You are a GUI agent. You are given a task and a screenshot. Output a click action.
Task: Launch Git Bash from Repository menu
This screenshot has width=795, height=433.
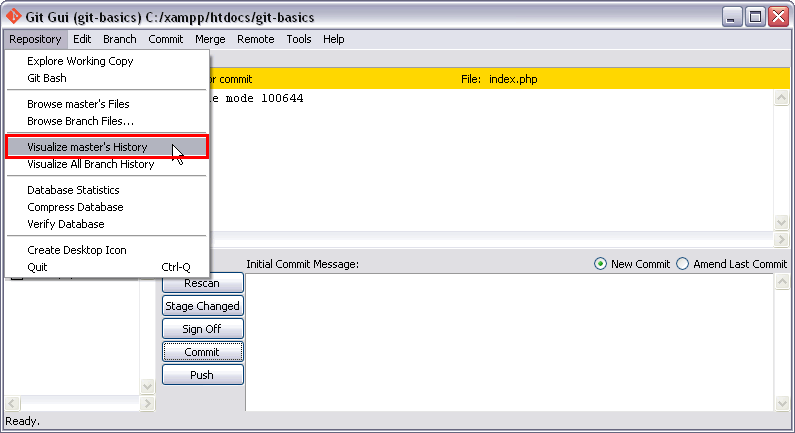(x=47, y=78)
